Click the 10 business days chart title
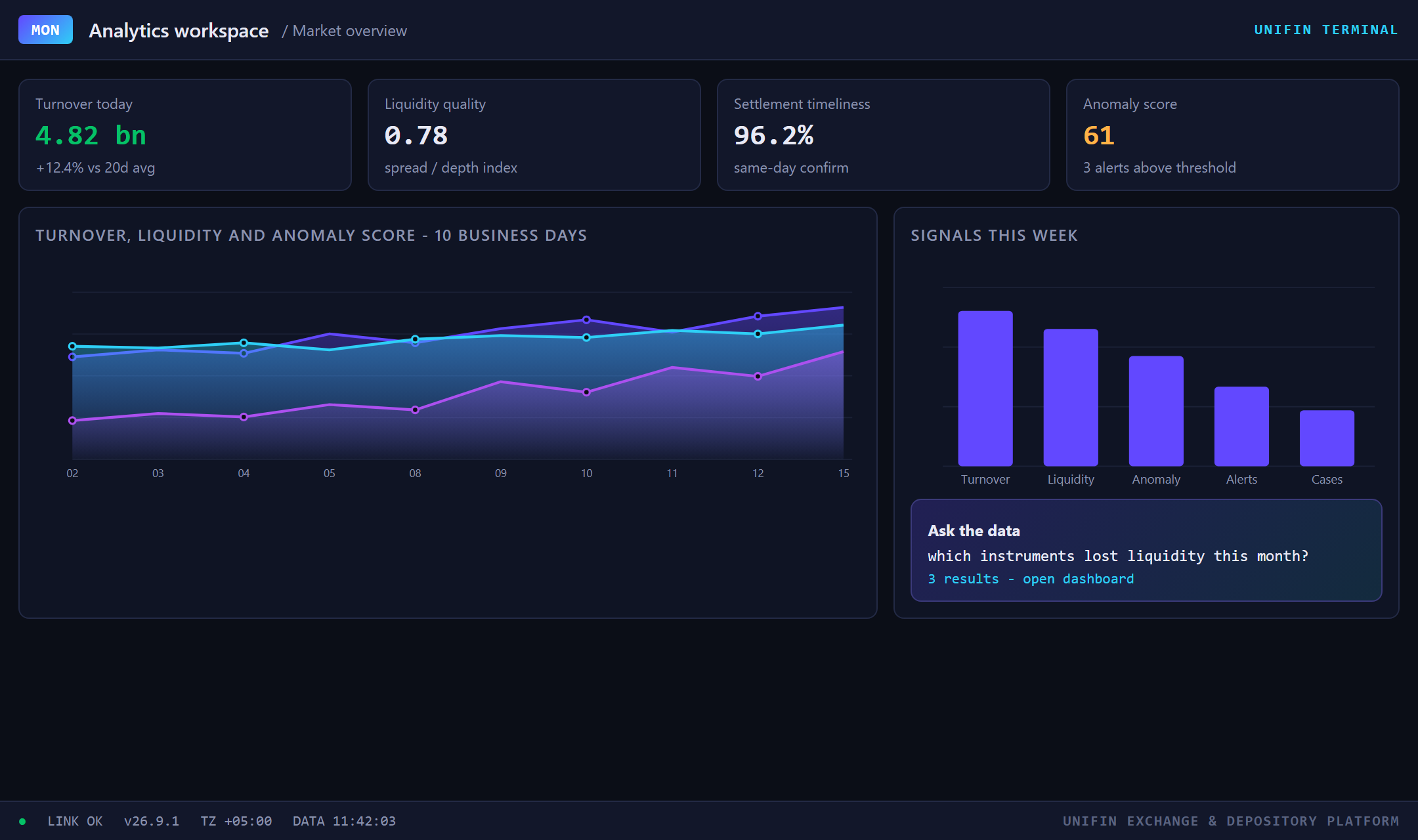 311,236
